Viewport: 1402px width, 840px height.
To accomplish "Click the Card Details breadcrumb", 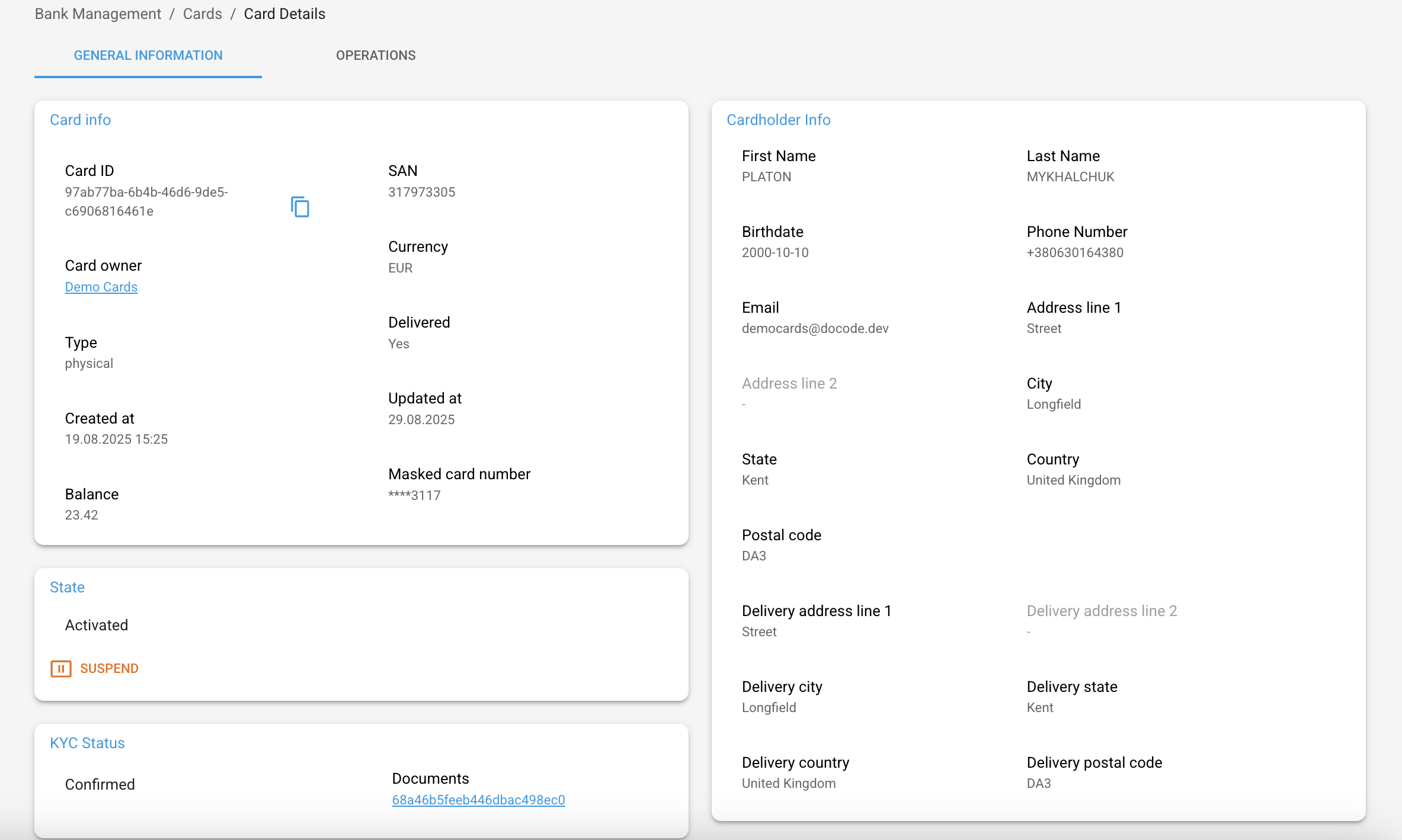I will [x=284, y=14].
